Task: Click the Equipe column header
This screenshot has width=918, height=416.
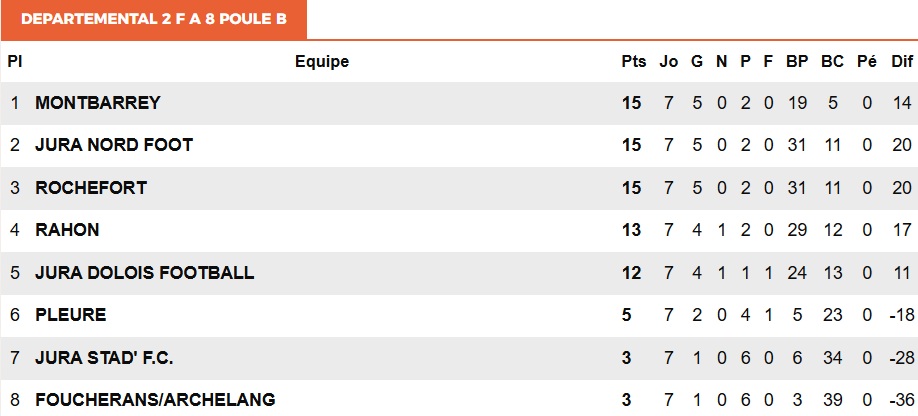Action: (x=322, y=61)
